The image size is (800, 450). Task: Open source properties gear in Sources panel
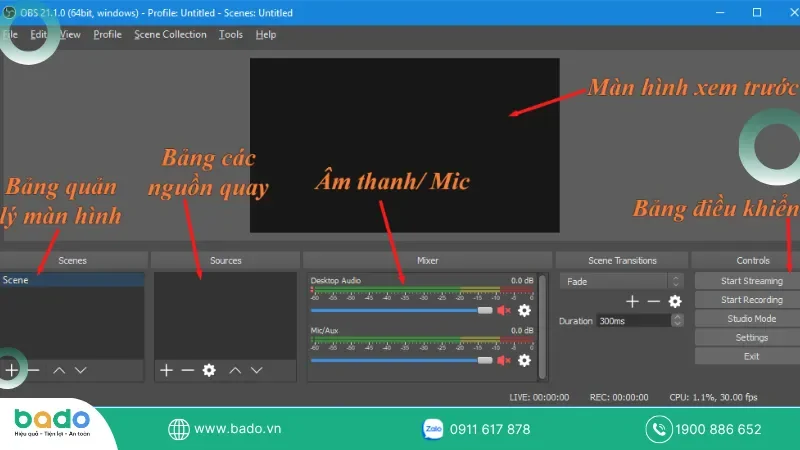click(209, 370)
